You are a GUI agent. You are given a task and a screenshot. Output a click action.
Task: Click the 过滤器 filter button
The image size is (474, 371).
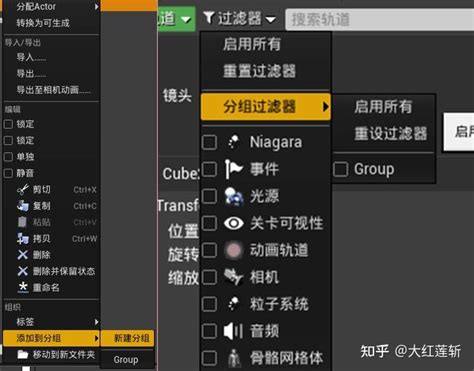tap(239, 18)
